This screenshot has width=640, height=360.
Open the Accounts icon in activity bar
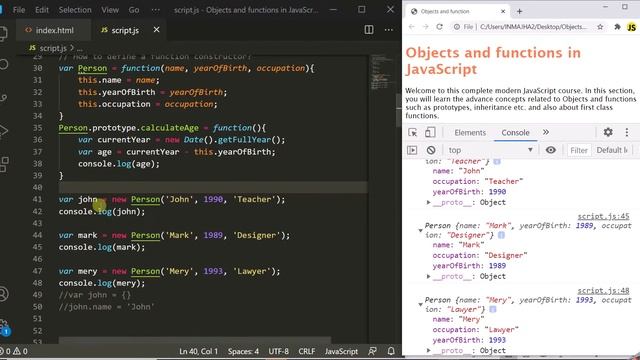(x=4, y=294)
